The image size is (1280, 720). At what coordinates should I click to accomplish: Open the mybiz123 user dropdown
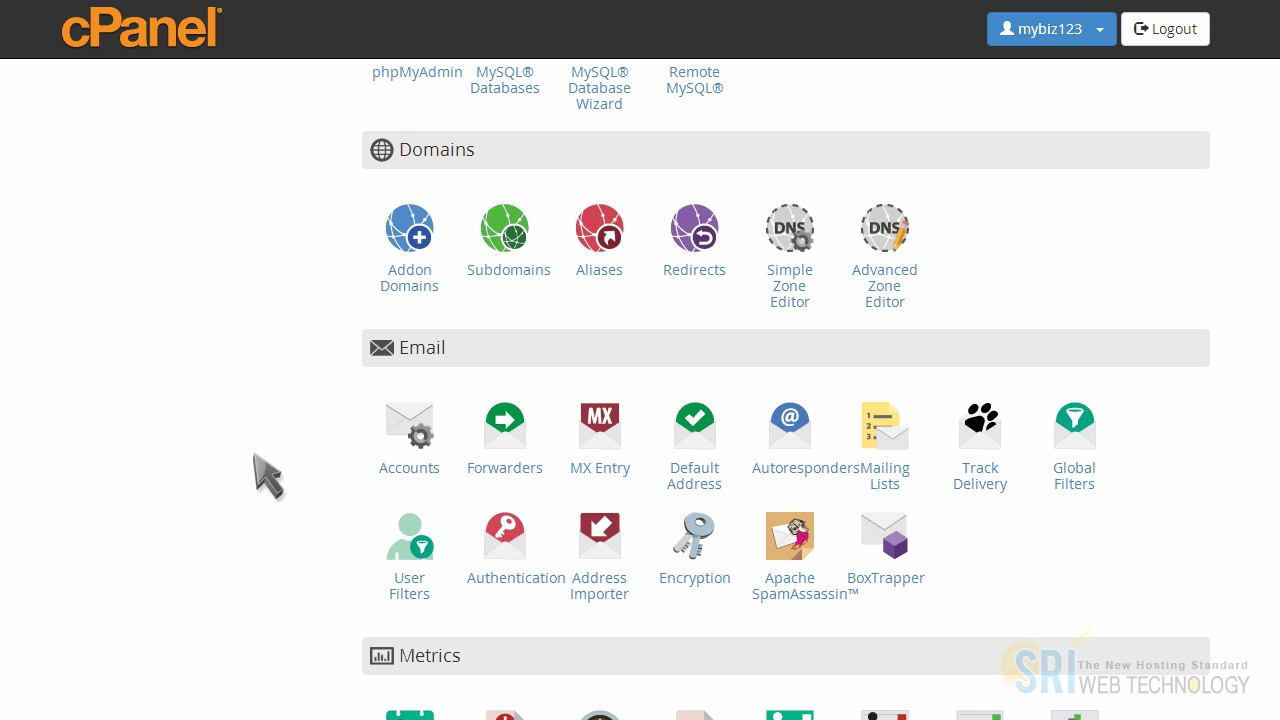[x=1051, y=29]
